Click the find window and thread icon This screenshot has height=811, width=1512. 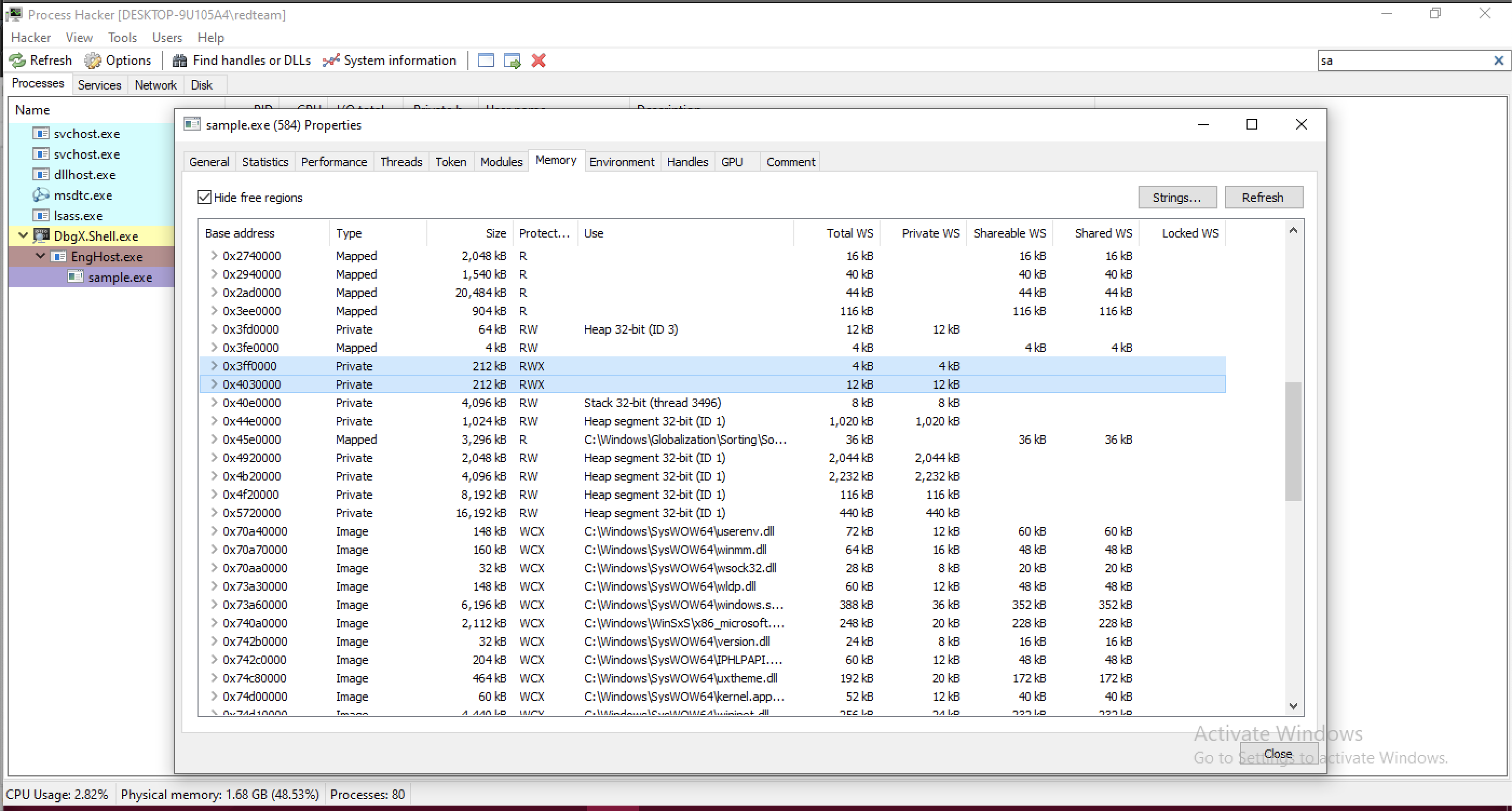pyautogui.click(x=513, y=60)
